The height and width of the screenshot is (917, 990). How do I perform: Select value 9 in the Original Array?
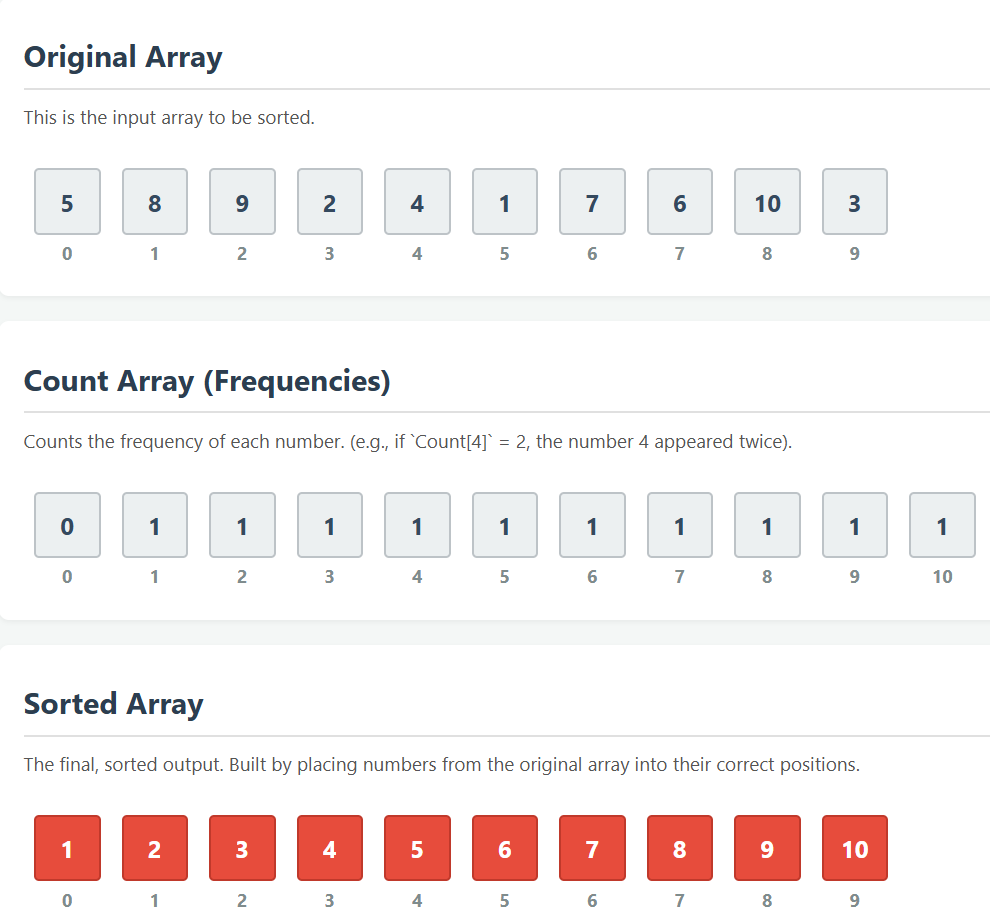(x=242, y=201)
